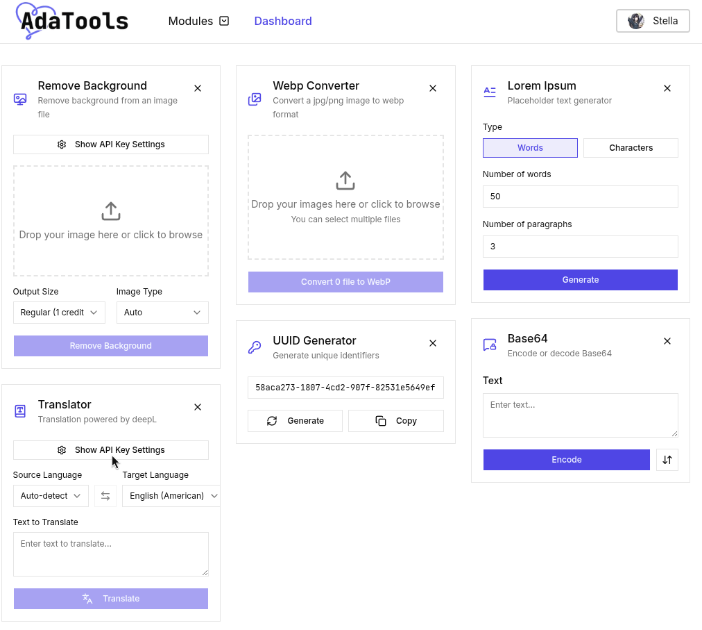
Task: Show API Key Settings in Remove Background
Action: pyautogui.click(x=111, y=144)
